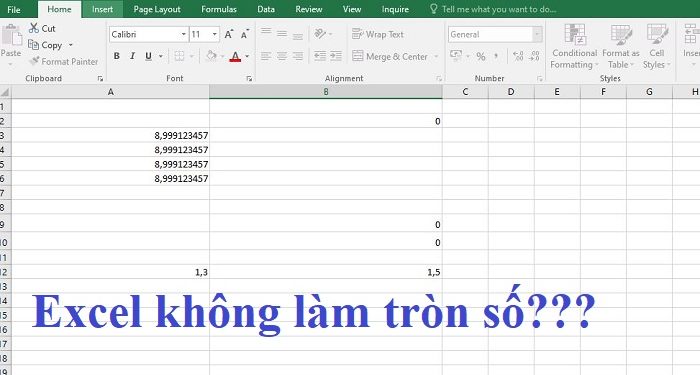This screenshot has height=375, width=700.
Task: Switch to the Insert tab
Action: (102, 9)
